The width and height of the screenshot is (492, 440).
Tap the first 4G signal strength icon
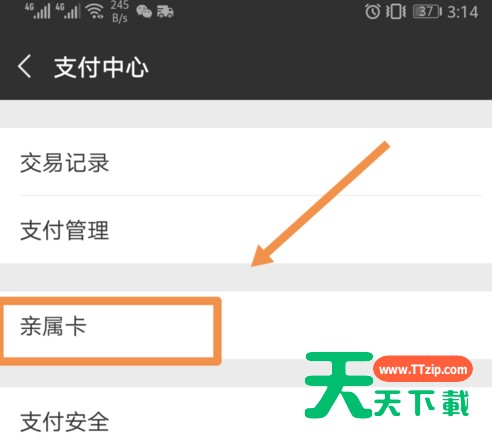tap(38, 11)
